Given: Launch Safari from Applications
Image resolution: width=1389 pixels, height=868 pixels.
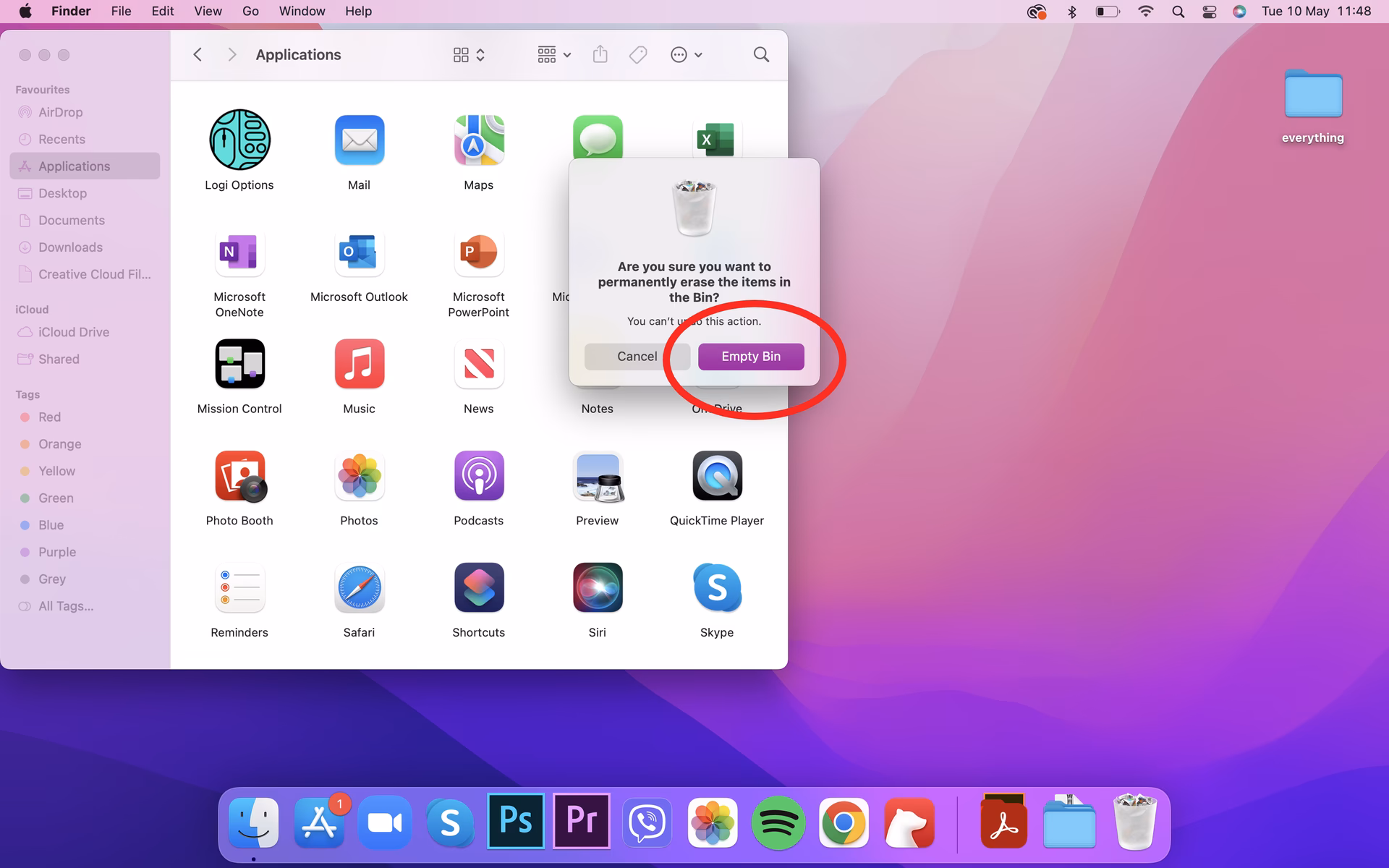Looking at the screenshot, I should 360,587.
